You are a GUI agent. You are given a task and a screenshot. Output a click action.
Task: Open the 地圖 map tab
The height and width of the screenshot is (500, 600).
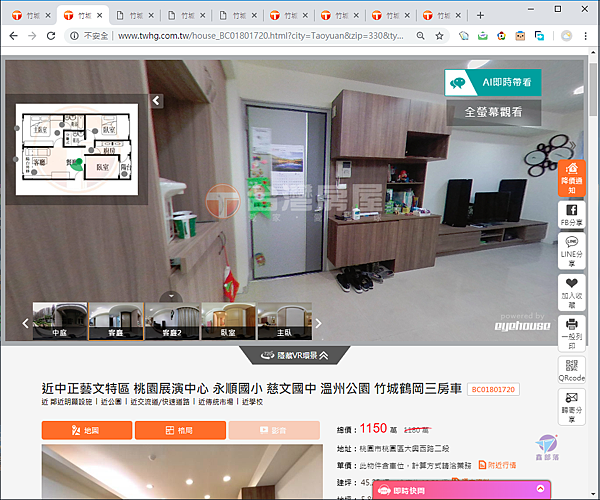(x=87, y=430)
